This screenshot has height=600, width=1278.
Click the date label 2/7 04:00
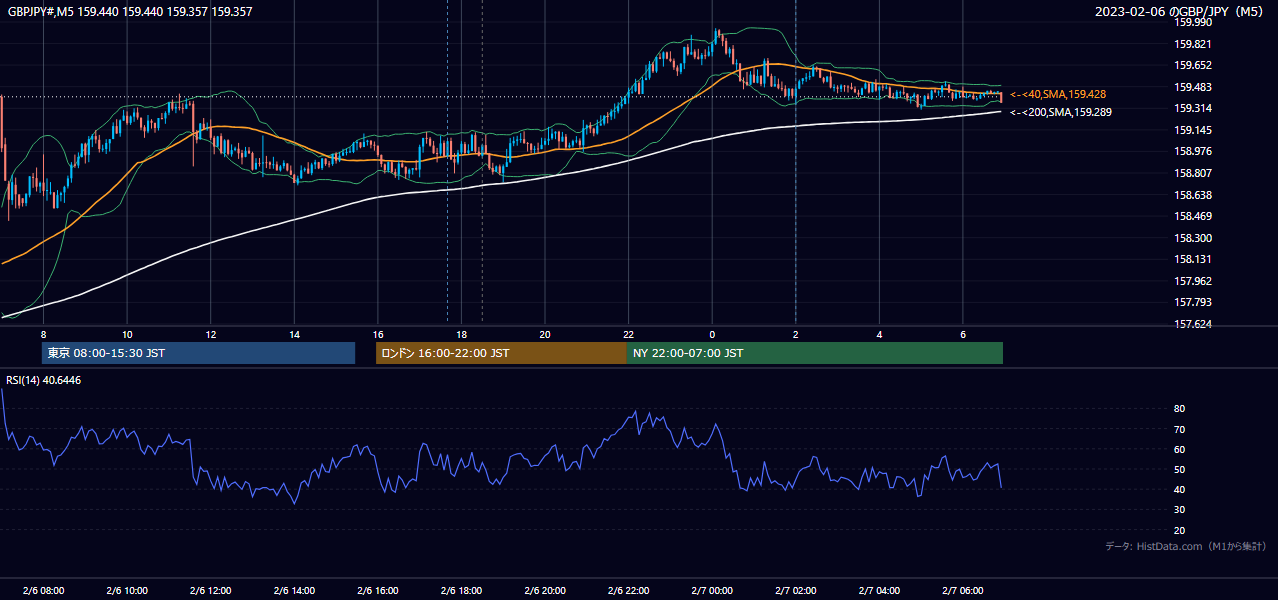tap(879, 591)
